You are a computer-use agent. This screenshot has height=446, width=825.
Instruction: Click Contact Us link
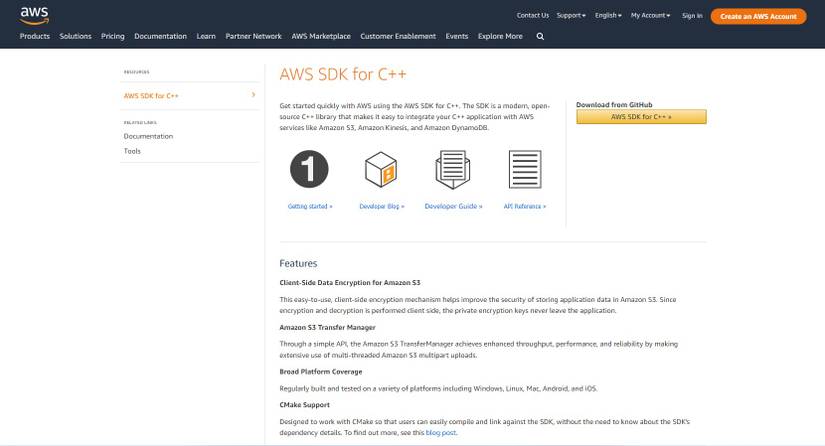[x=532, y=16]
